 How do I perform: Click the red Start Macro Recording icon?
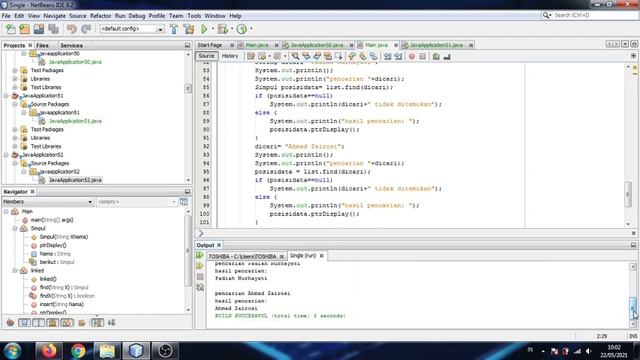(x=412, y=56)
